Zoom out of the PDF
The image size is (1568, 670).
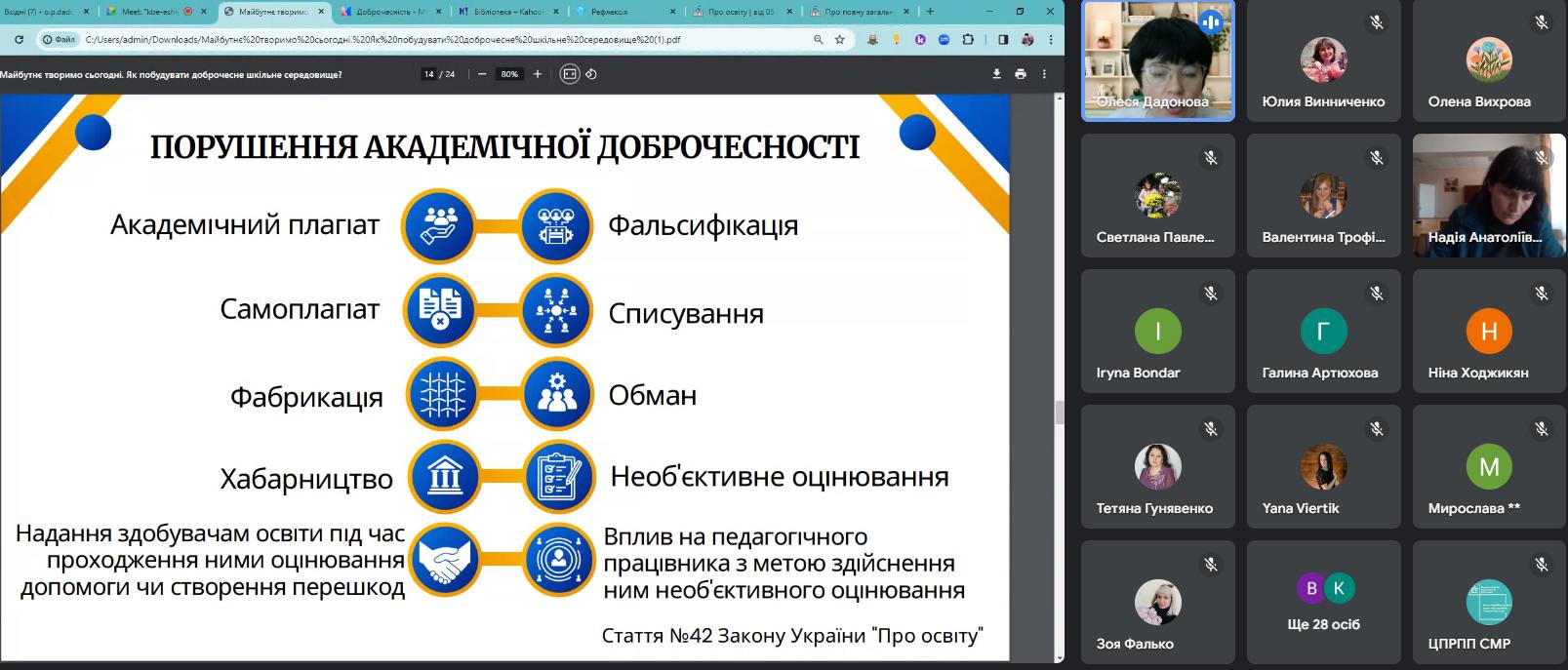(482, 74)
